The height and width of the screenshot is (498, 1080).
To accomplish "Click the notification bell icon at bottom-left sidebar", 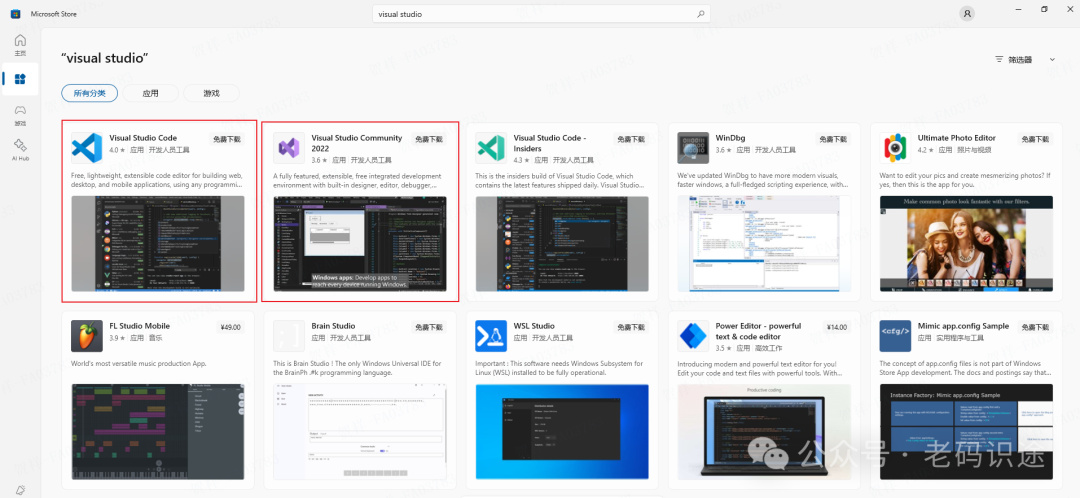I will click(20, 490).
